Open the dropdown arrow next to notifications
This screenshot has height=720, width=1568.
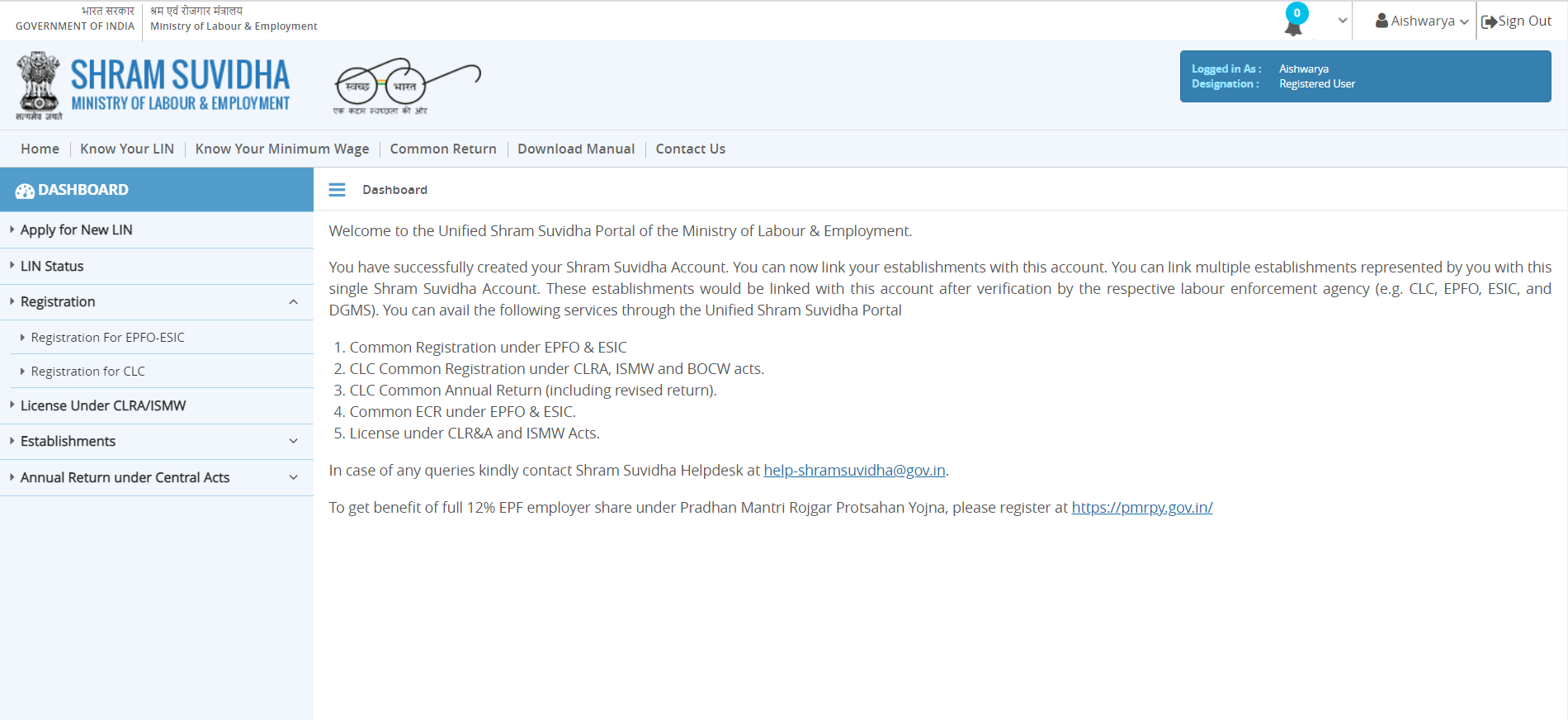coord(1343,21)
